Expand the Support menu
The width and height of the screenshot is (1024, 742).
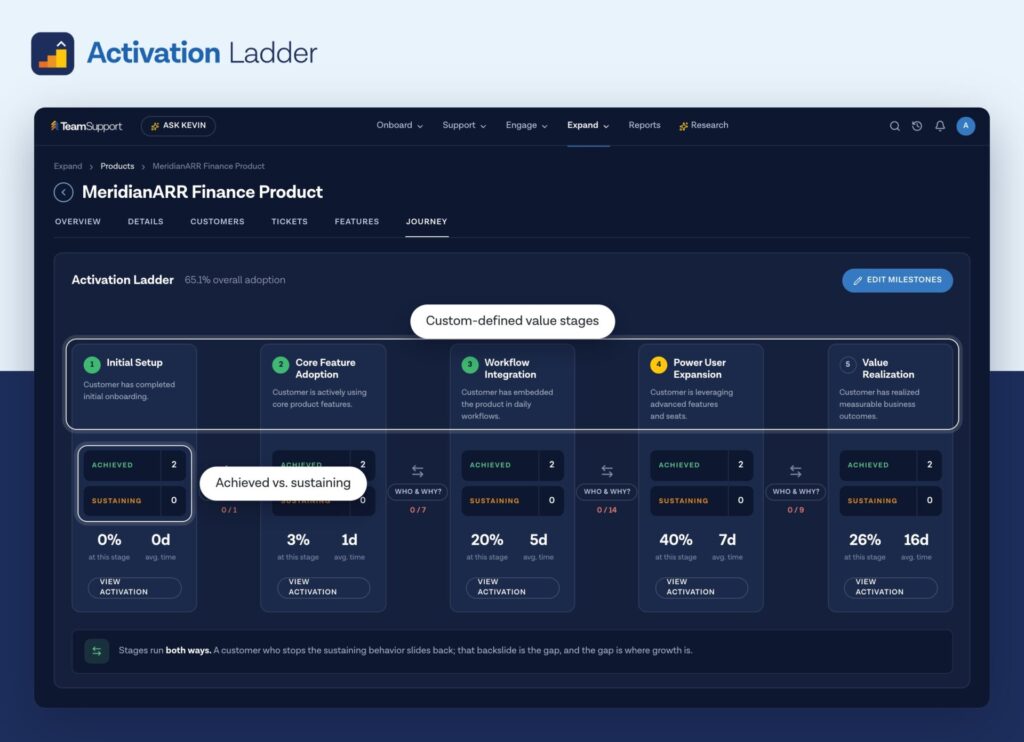pos(464,125)
